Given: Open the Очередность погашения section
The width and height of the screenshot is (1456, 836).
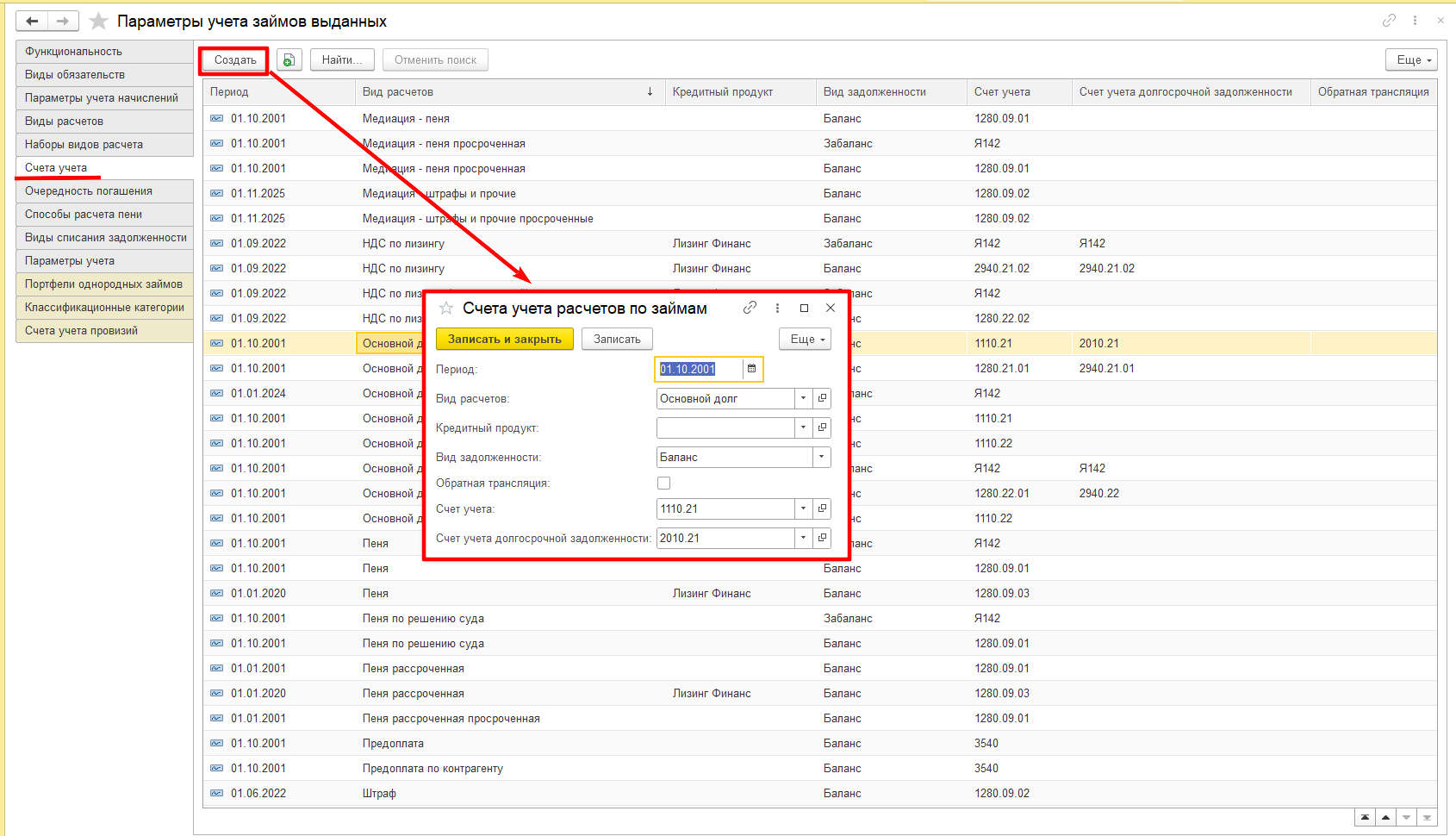Looking at the screenshot, I should (104, 190).
